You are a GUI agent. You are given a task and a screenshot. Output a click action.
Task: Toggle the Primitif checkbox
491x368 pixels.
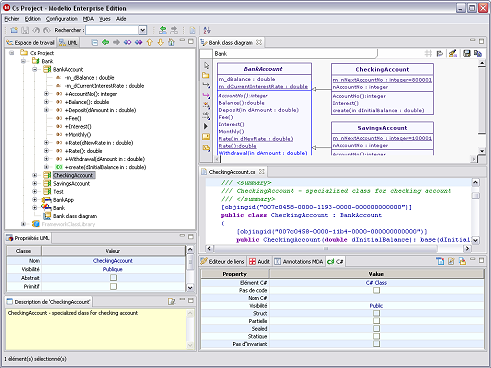pos(113,286)
